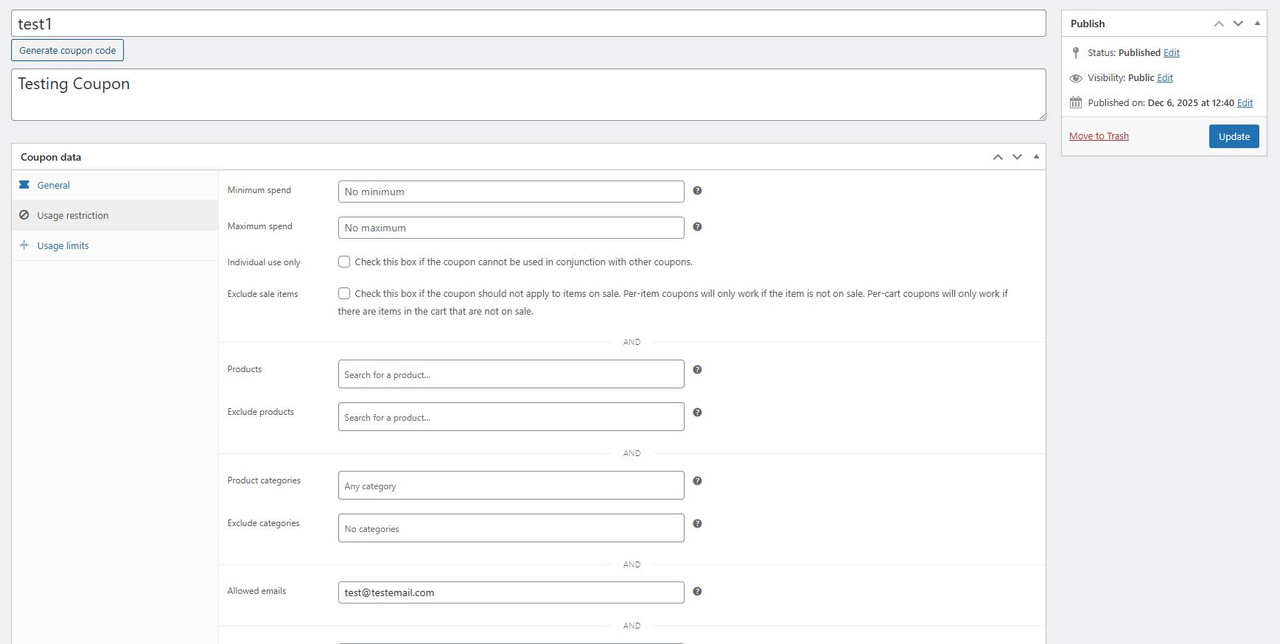This screenshot has width=1280, height=644.
Task: Click the help icon beside Minimum spend
Action: tap(697, 190)
